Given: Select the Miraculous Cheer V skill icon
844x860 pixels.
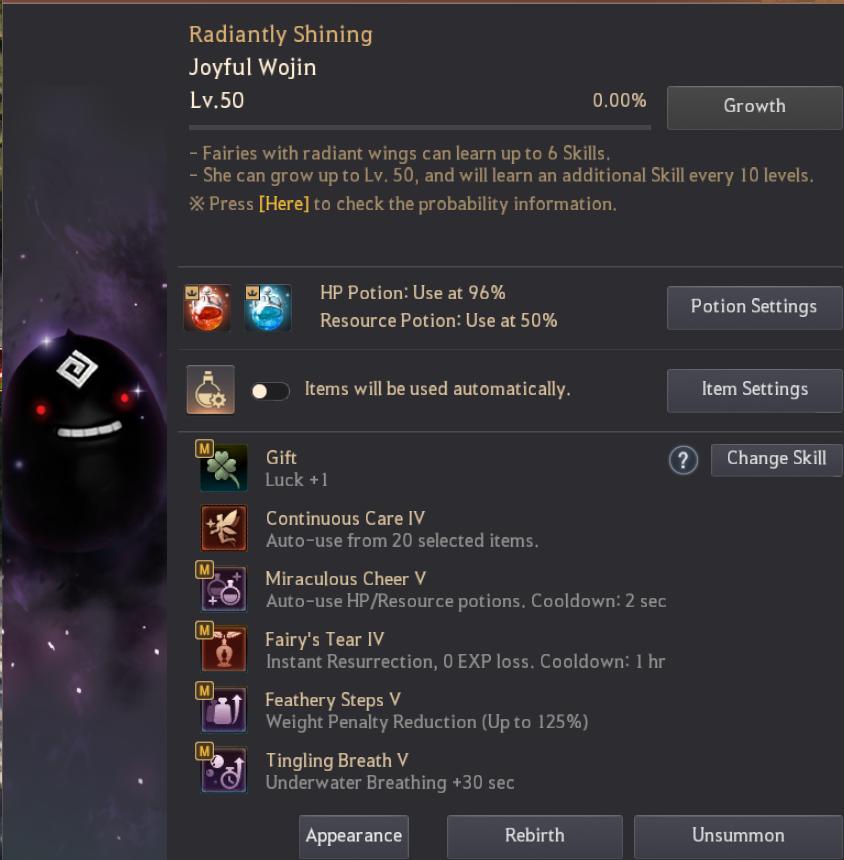Looking at the screenshot, I should 224,589.
